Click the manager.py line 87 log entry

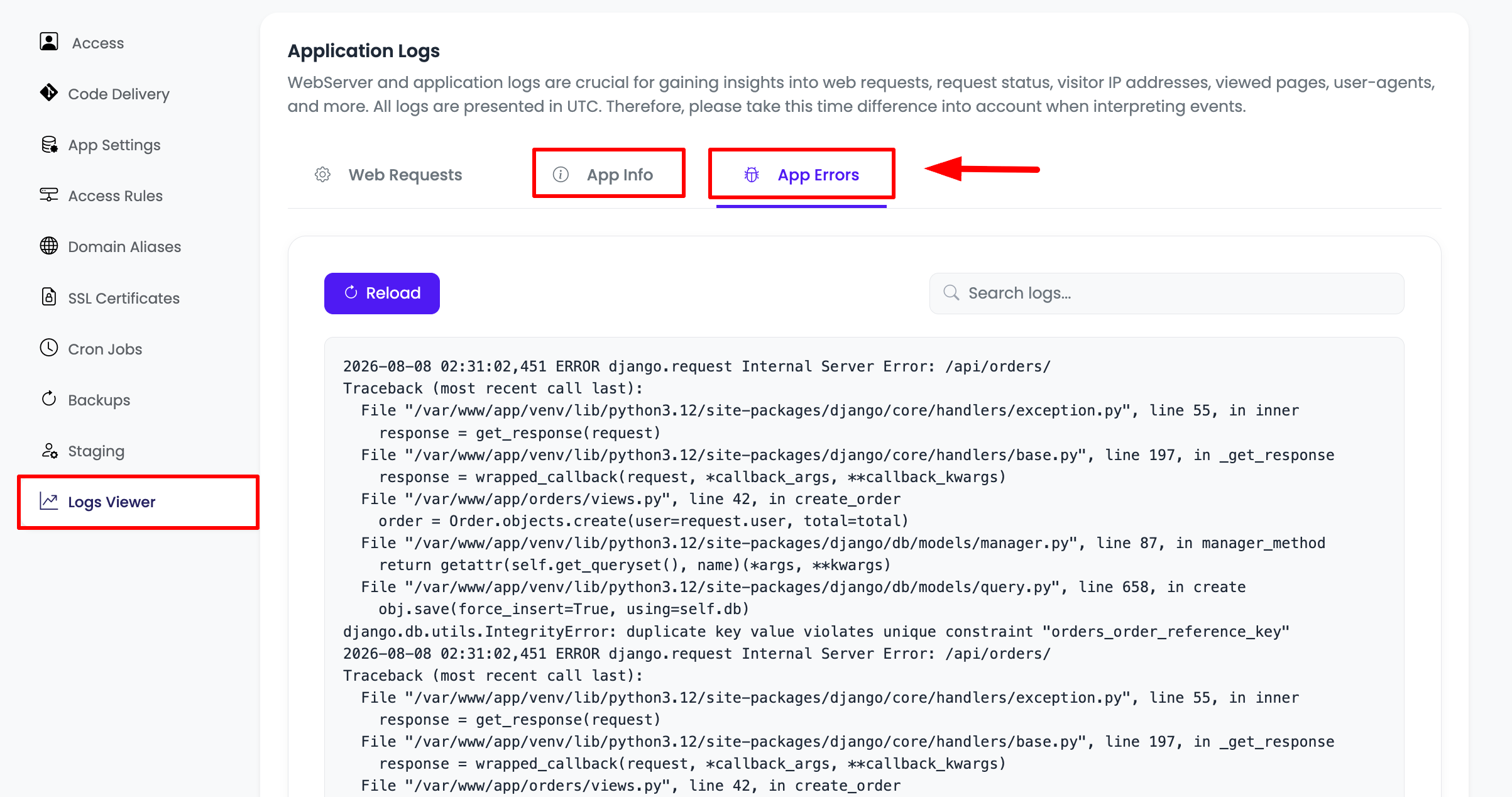[843, 543]
